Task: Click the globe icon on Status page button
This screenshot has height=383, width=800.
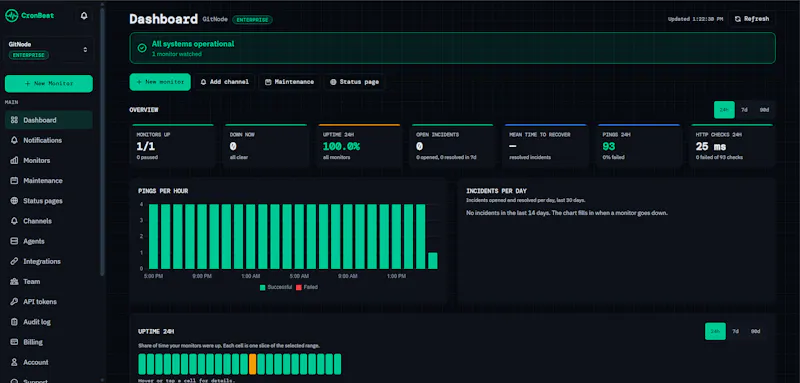Action: 333,82
